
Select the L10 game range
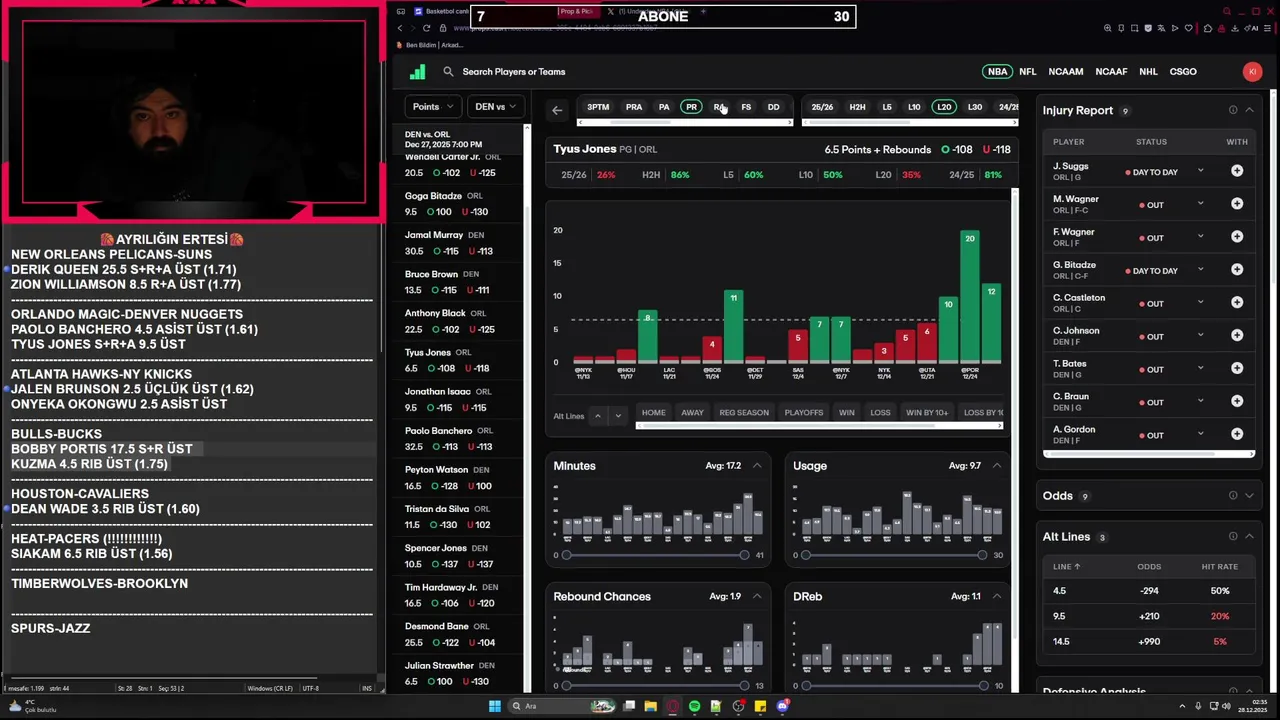point(914,107)
